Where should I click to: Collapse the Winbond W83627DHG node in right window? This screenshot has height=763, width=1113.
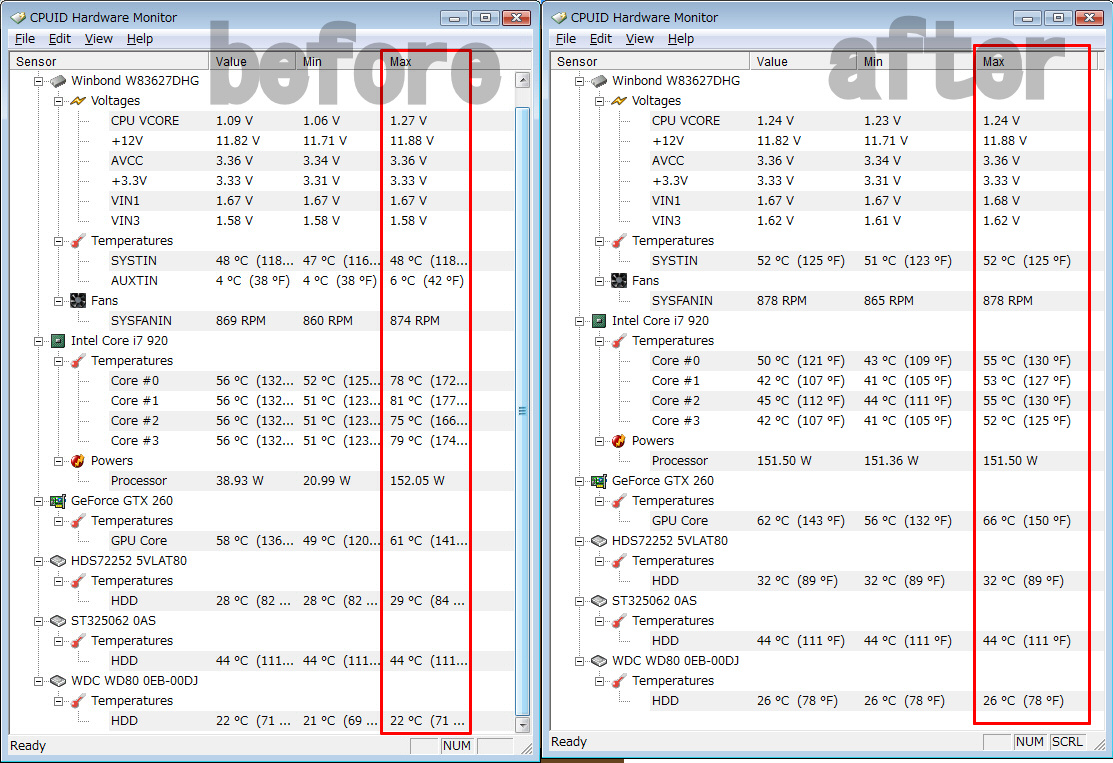(581, 81)
